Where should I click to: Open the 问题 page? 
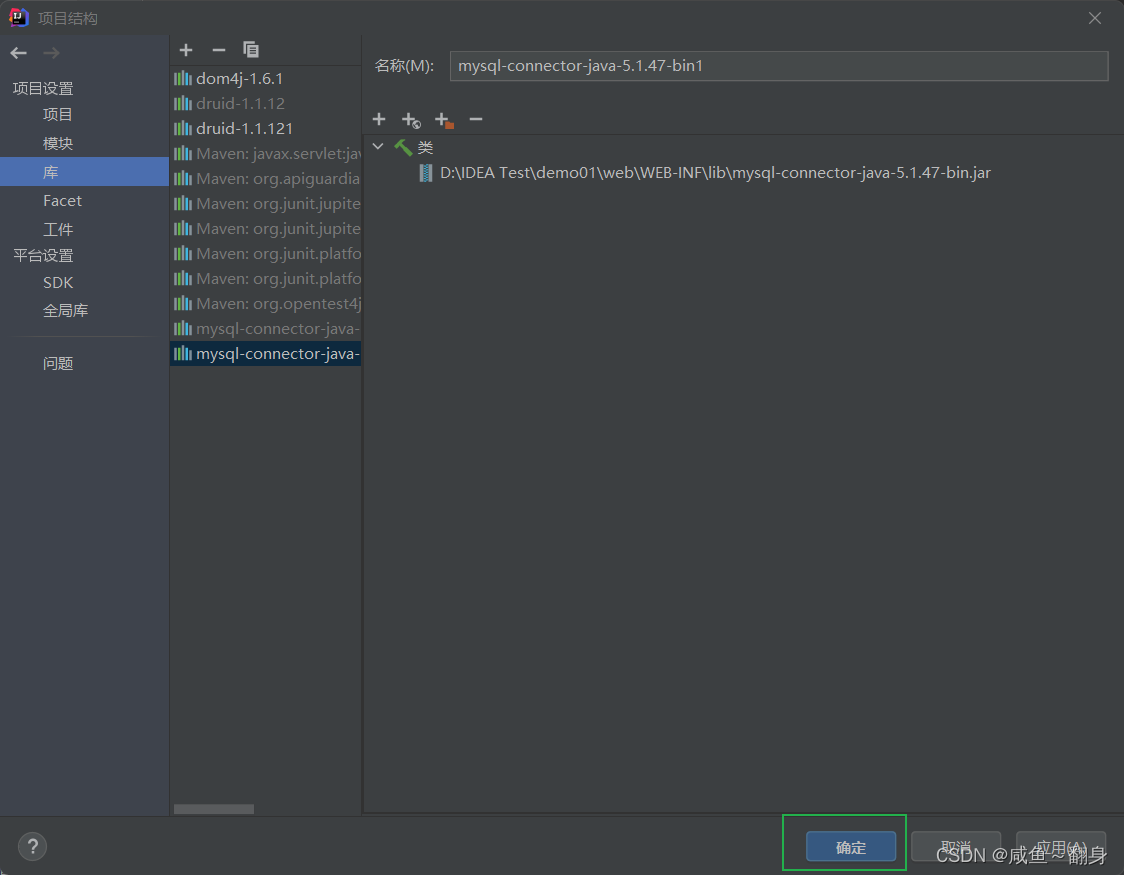[57, 363]
